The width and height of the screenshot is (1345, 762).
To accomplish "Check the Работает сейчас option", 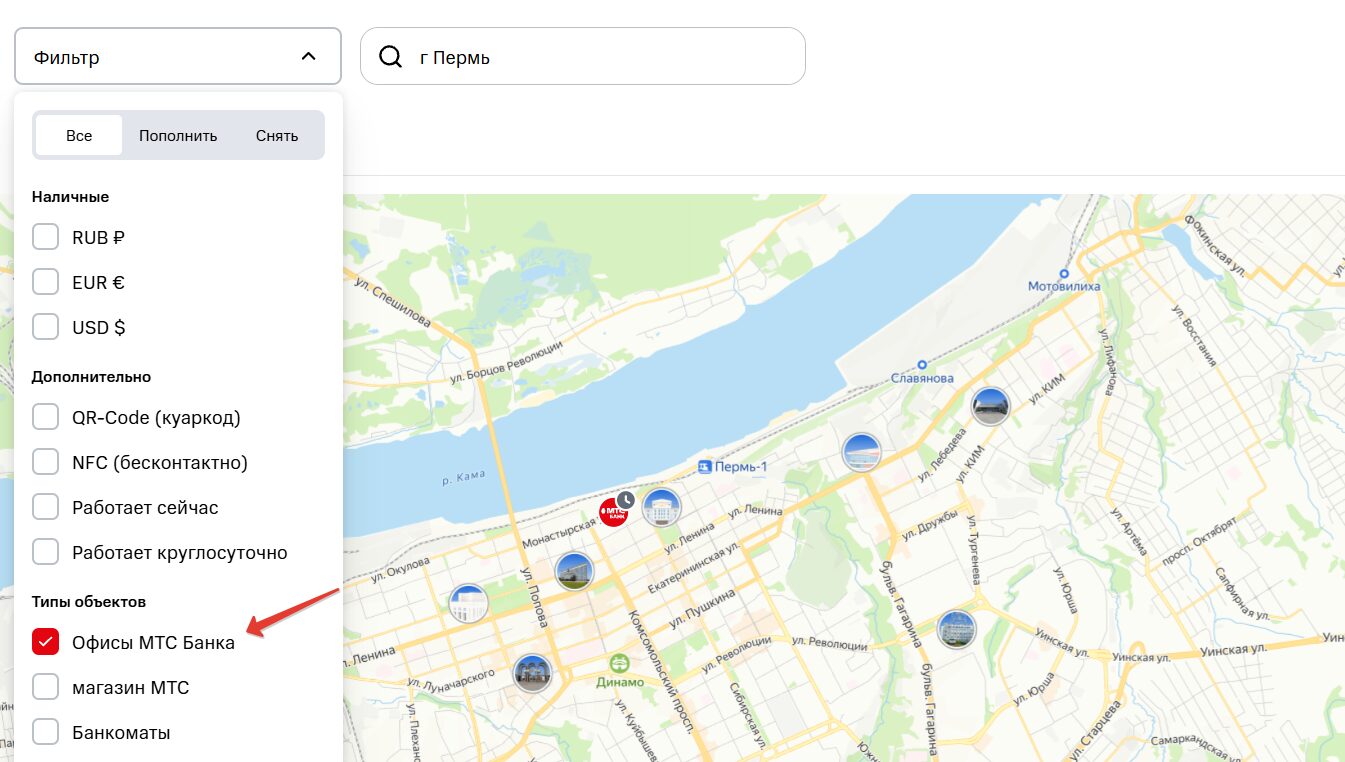I will click(x=46, y=507).
